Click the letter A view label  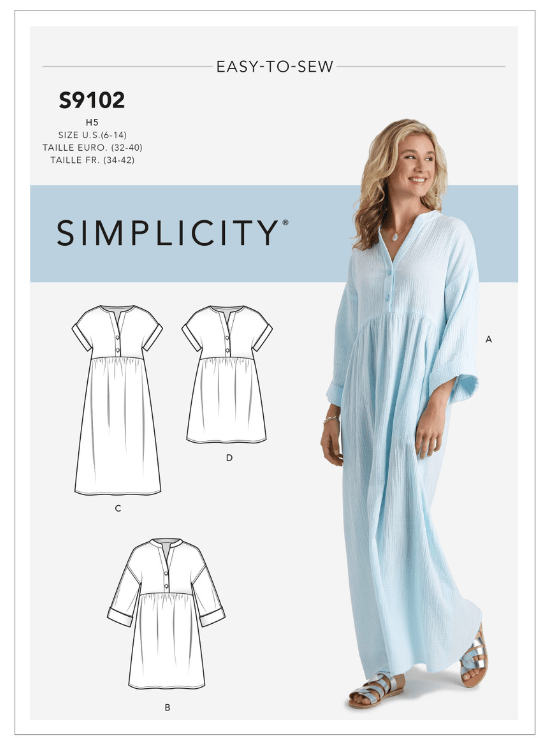[x=489, y=339]
